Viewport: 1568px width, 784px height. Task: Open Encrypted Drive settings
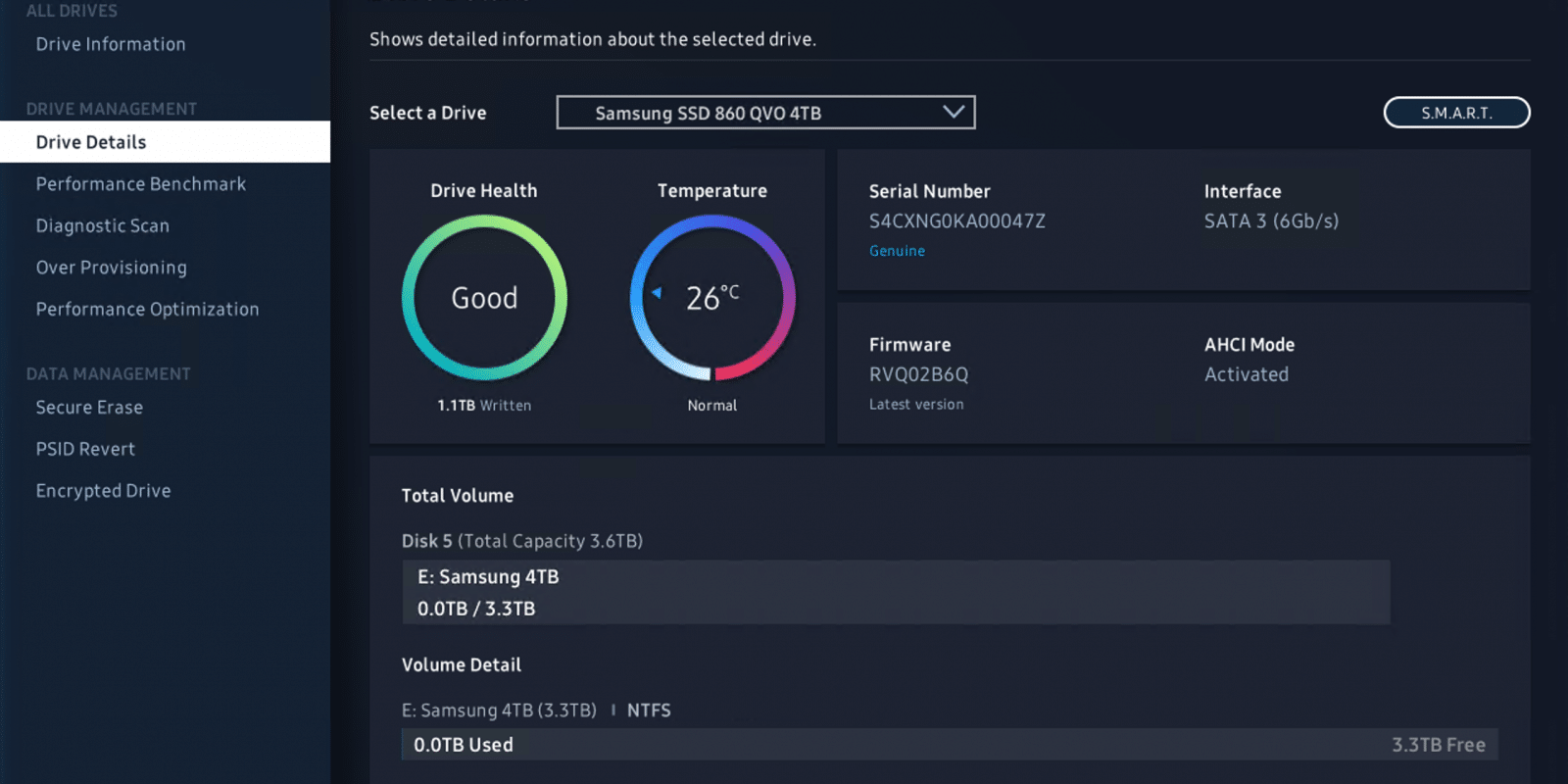click(x=103, y=491)
